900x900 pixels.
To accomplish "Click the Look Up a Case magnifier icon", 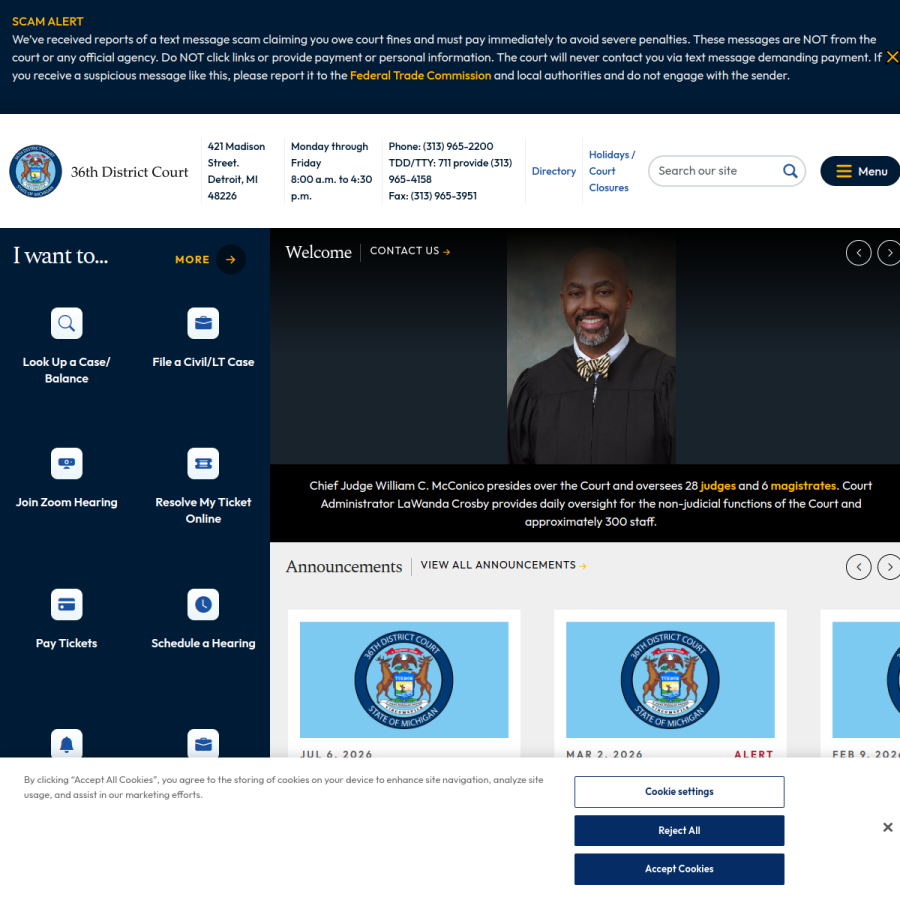I will click(67, 323).
